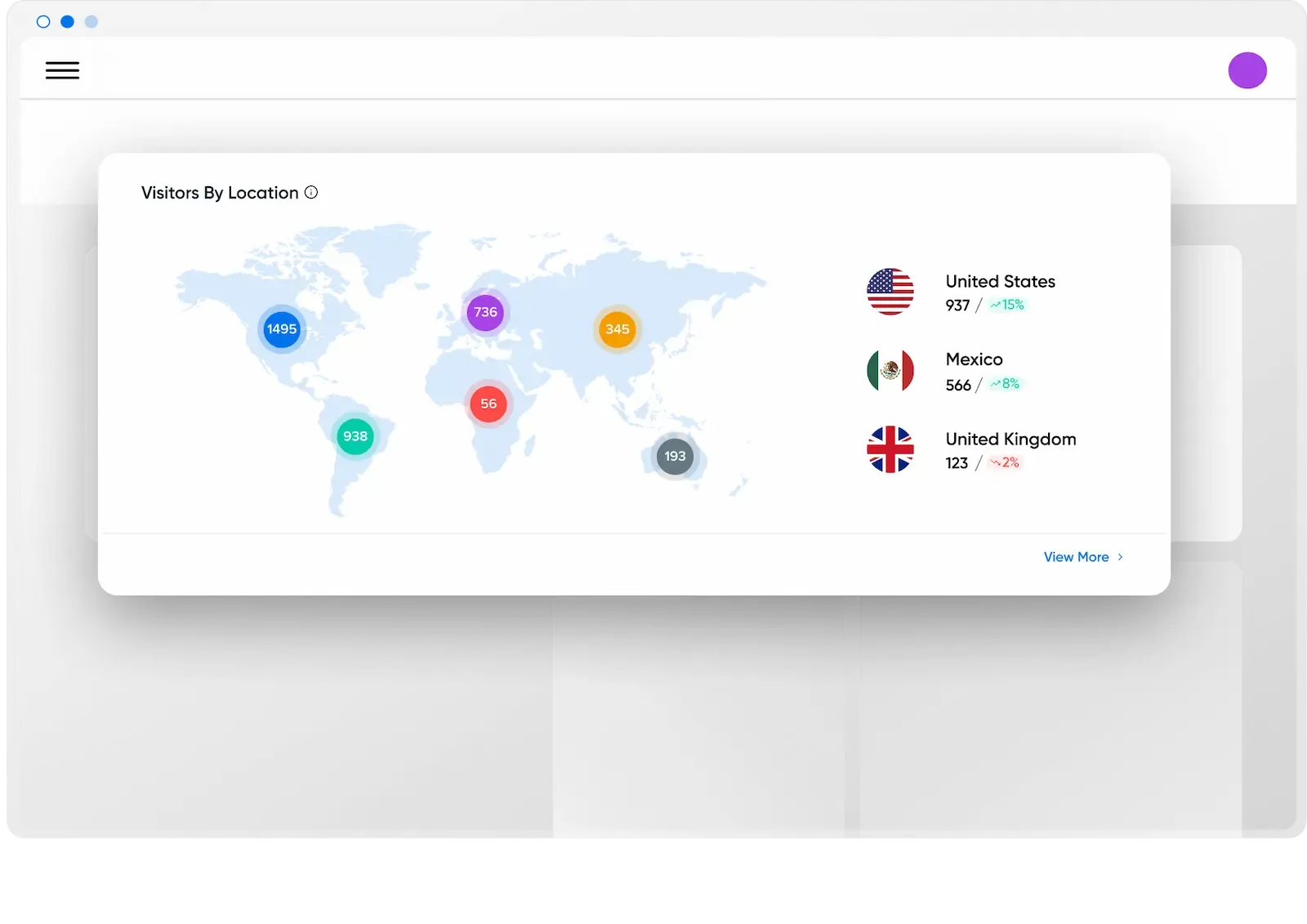The image size is (1307, 924).
Task: Click the info icon beside Visitors By Location
Action: [x=311, y=193]
